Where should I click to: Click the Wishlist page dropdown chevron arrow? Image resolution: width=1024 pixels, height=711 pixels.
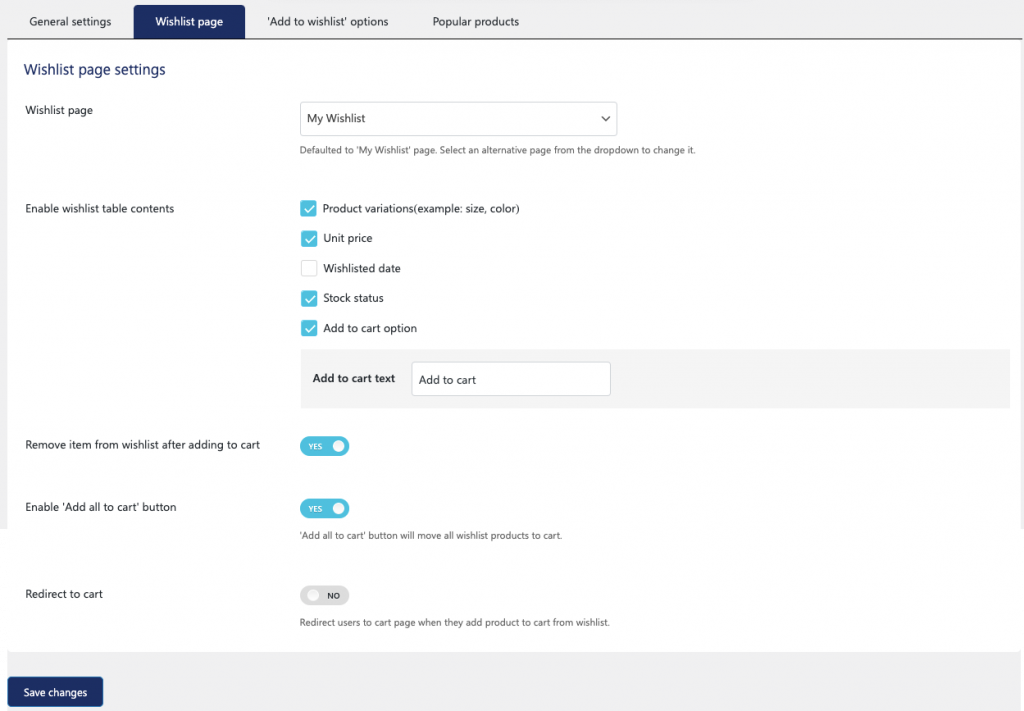(x=605, y=119)
